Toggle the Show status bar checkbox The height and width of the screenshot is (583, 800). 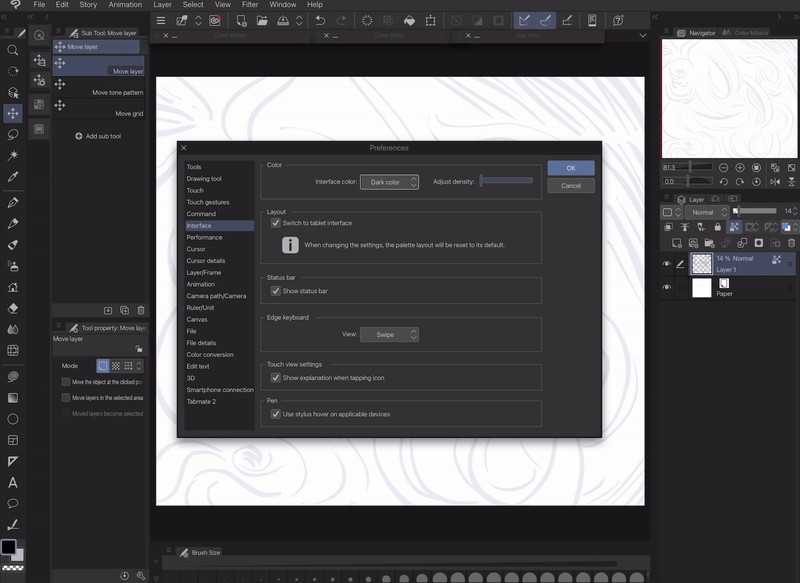(x=276, y=291)
